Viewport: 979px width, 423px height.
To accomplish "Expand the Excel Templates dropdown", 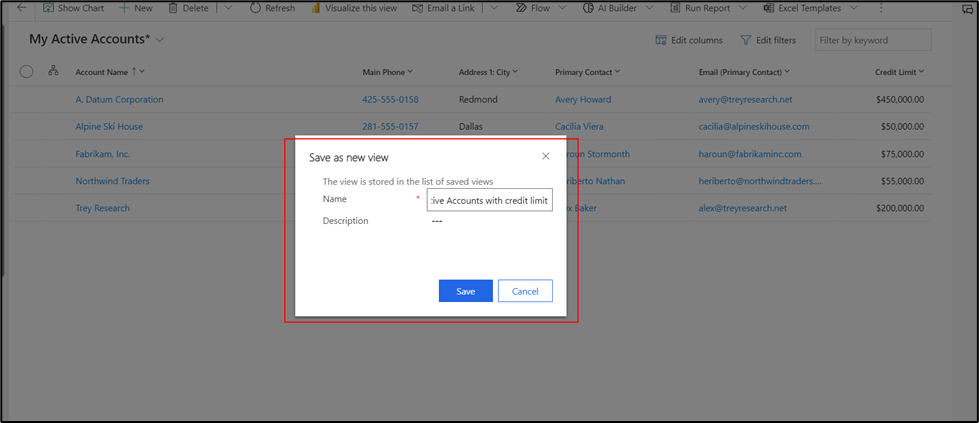I will [853, 8].
